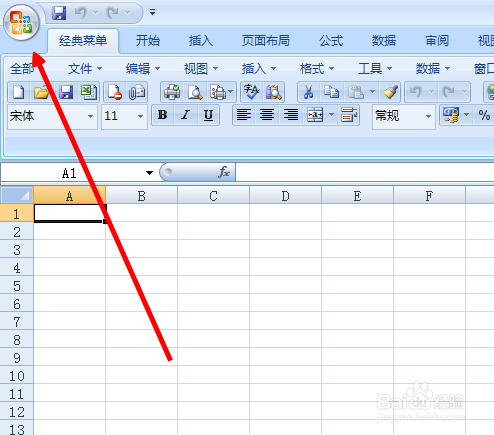
Task: Cut selection with scissors icon
Action: pos(309,92)
